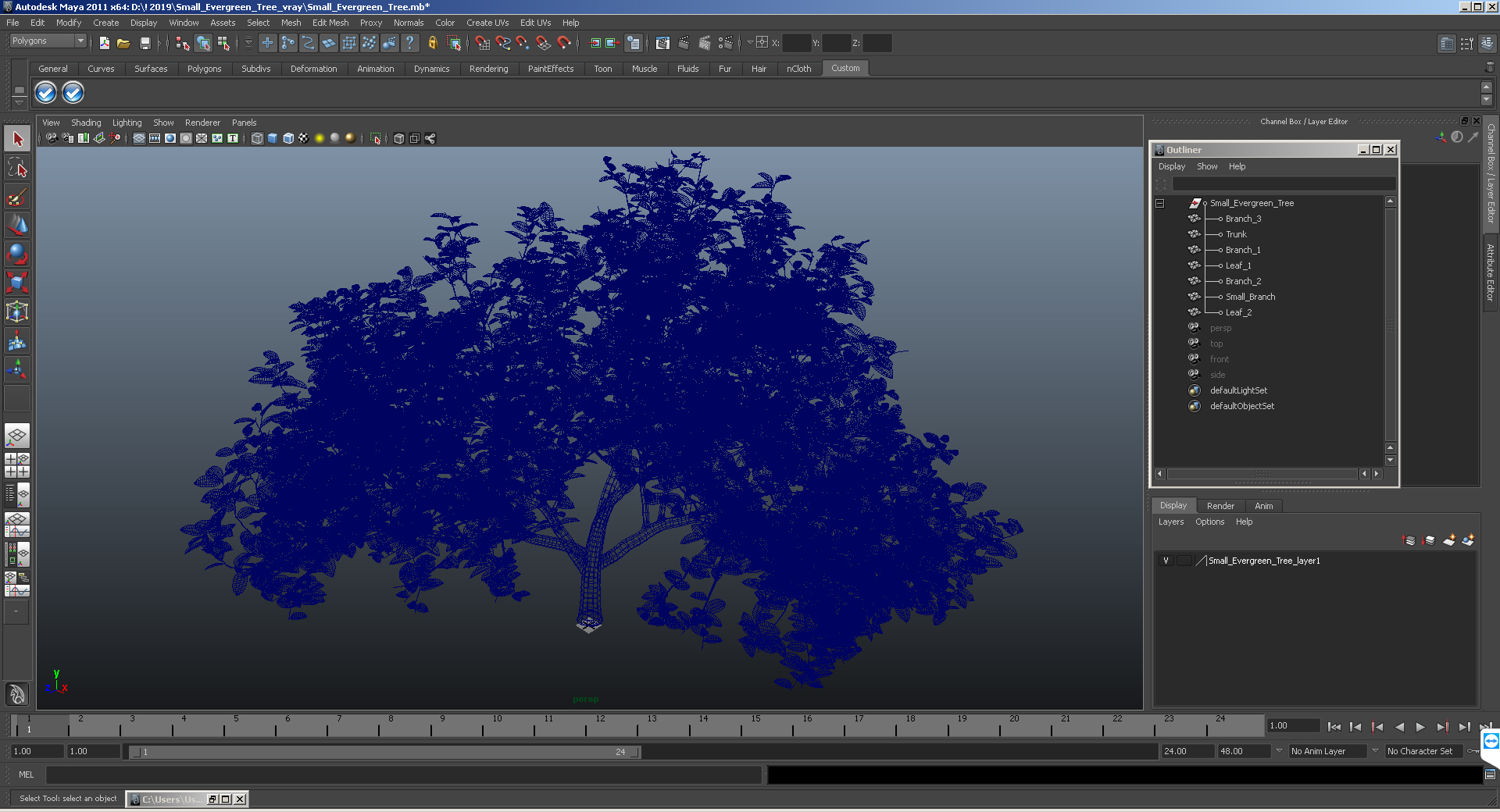The image size is (1500, 812).
Task: Toggle wireframe on shaded in viewport
Action: (x=288, y=138)
